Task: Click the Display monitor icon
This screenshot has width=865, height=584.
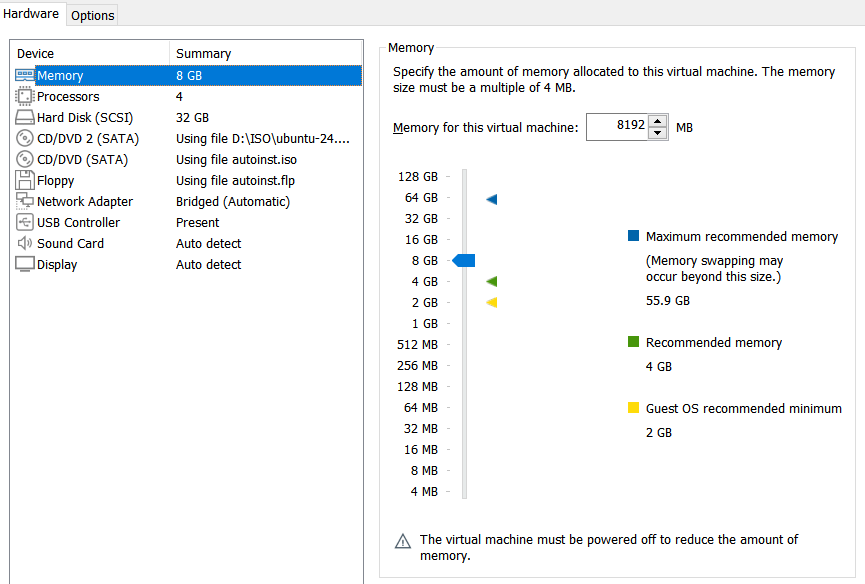Action: (x=25, y=265)
